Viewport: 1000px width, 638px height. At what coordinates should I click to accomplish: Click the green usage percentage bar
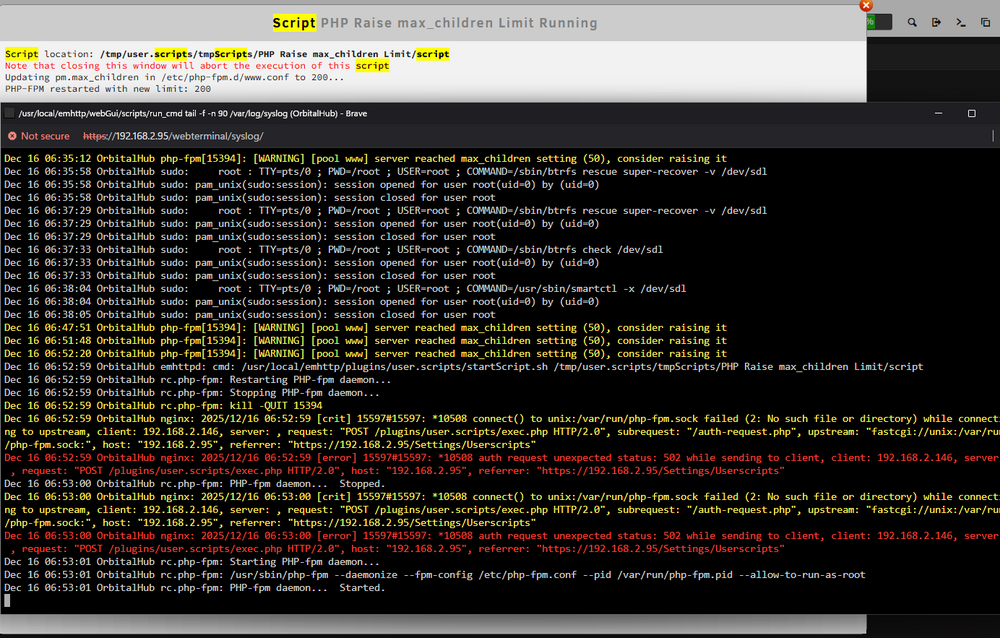879,22
